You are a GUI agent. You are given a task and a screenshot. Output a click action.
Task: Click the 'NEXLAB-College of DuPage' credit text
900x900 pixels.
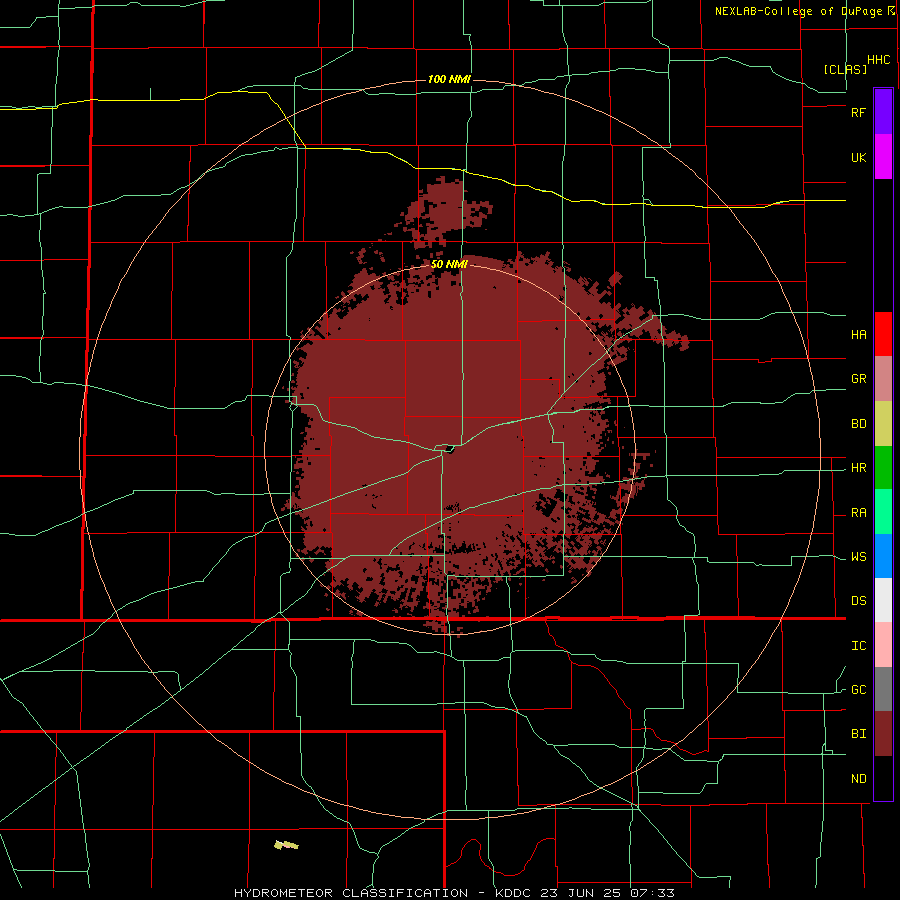[x=800, y=11]
